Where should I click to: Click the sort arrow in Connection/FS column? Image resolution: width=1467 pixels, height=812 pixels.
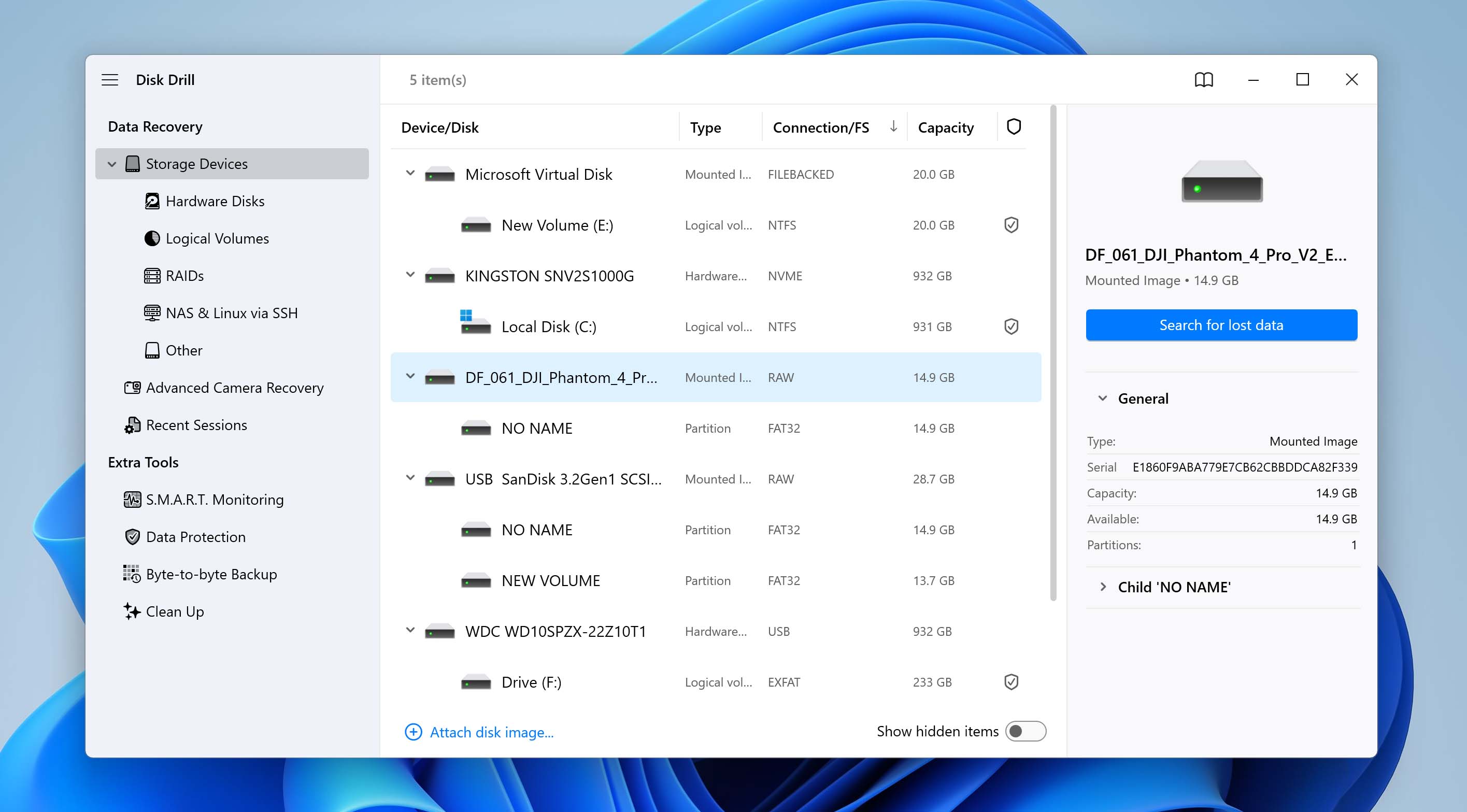pyautogui.click(x=893, y=126)
